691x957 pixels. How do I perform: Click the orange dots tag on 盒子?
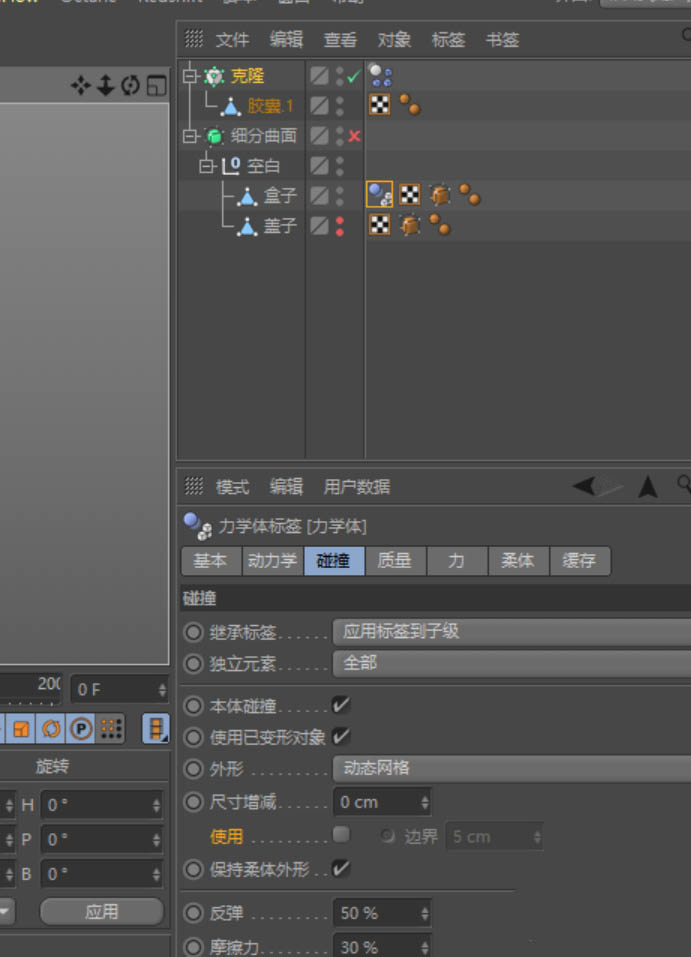pos(469,195)
